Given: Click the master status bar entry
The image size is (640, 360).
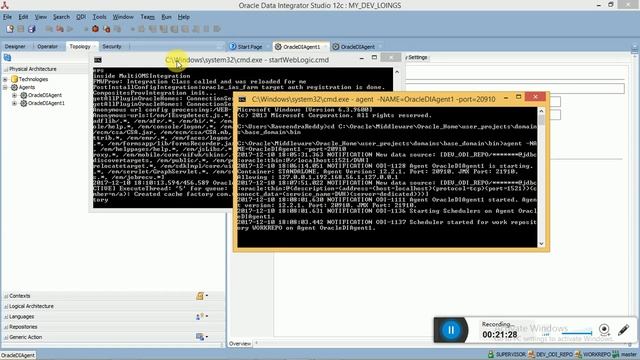Looking at the screenshot, I should coord(625,354).
